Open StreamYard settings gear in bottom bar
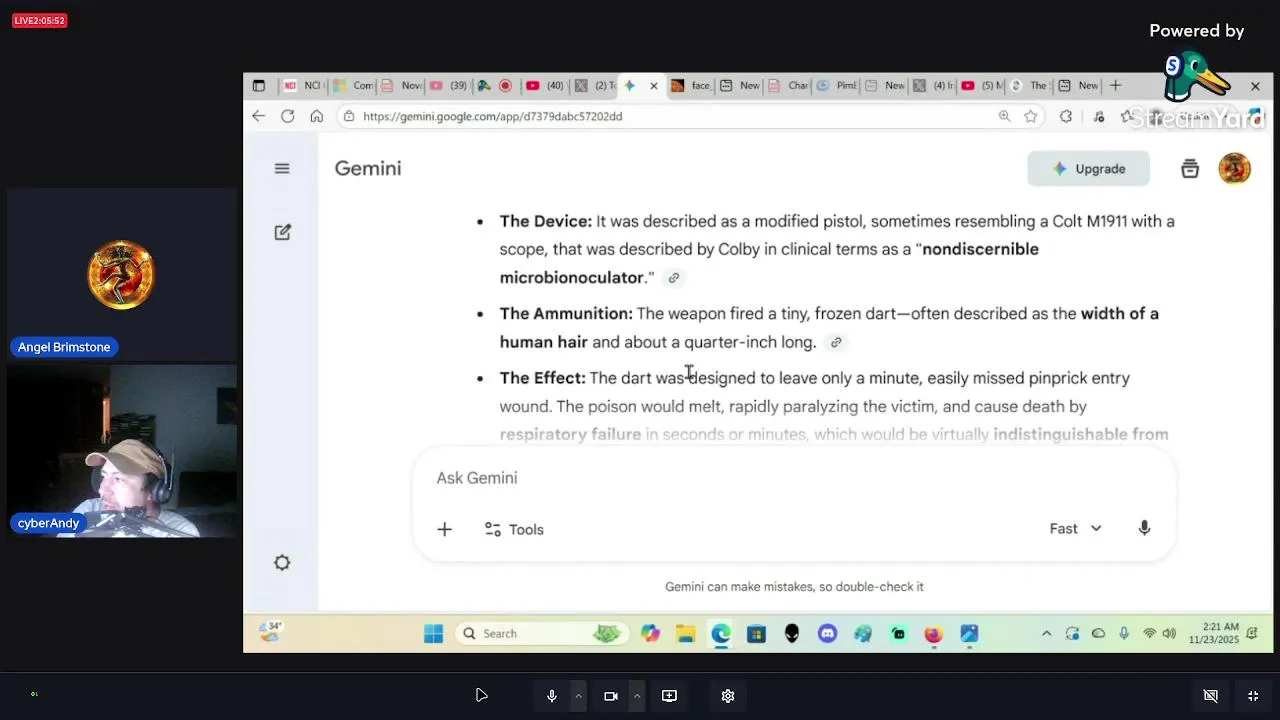The height and width of the screenshot is (720, 1280). 728,696
